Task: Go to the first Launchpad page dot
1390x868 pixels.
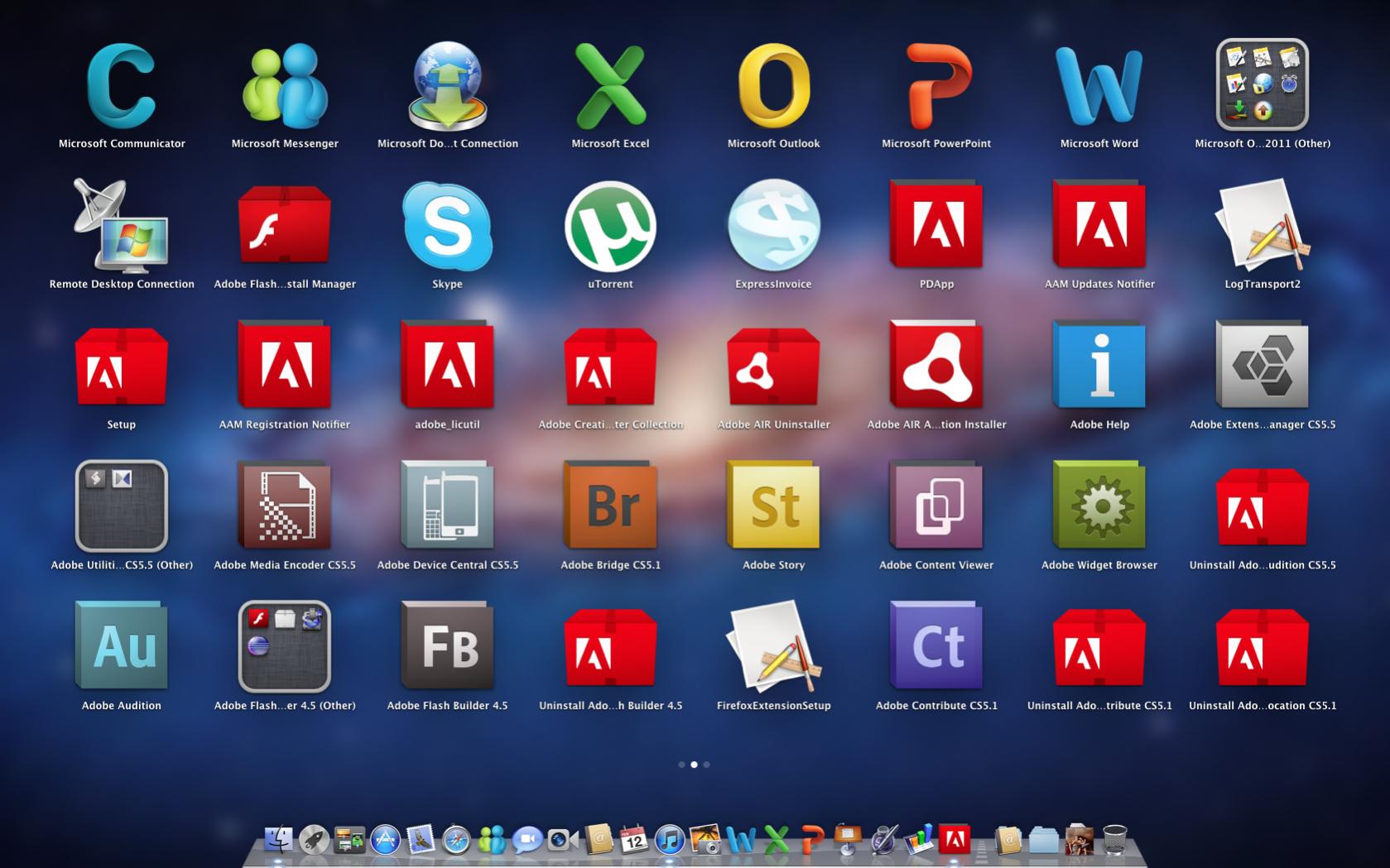Action: [x=681, y=765]
